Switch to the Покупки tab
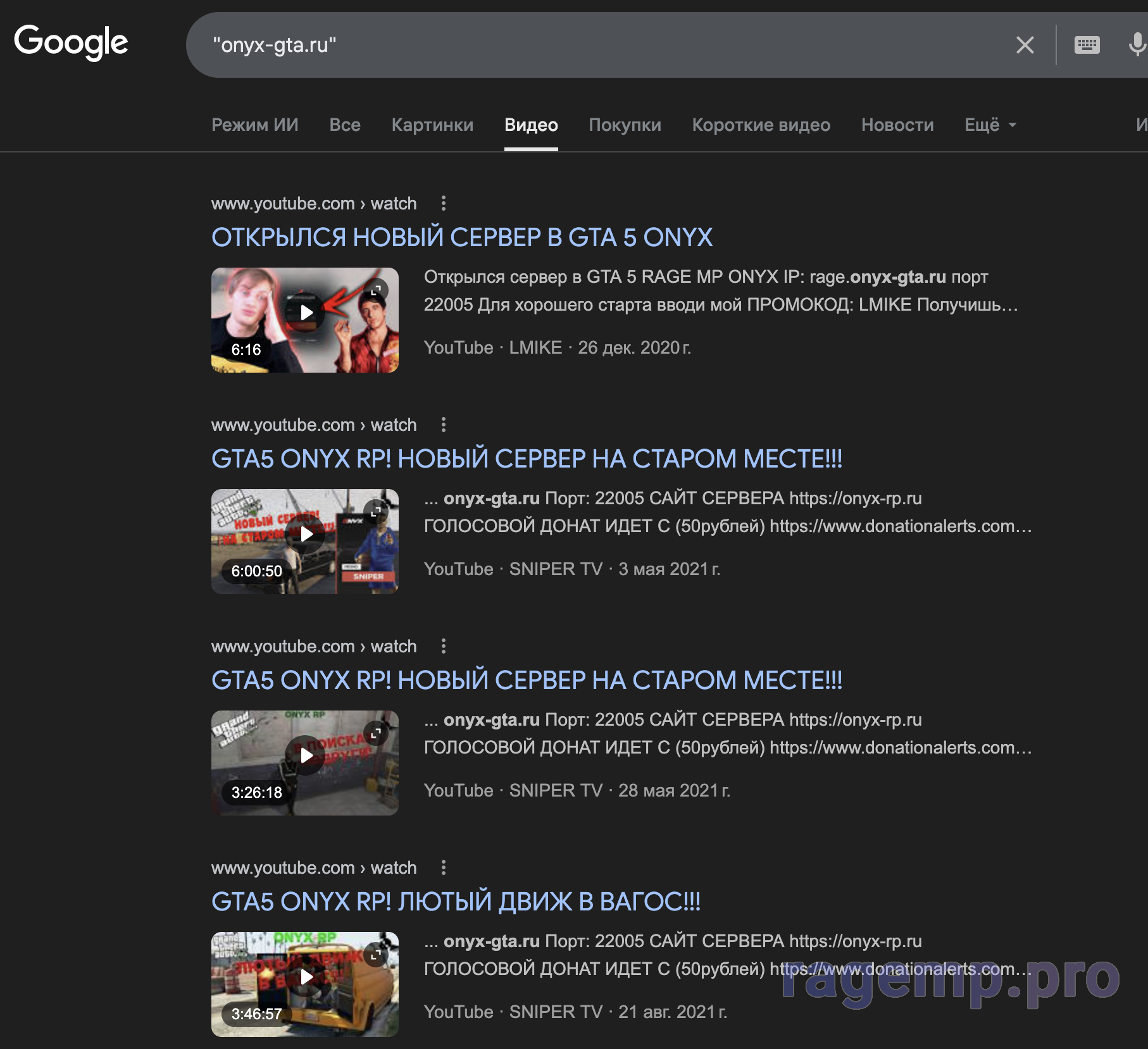The image size is (1148, 1049). (x=625, y=125)
